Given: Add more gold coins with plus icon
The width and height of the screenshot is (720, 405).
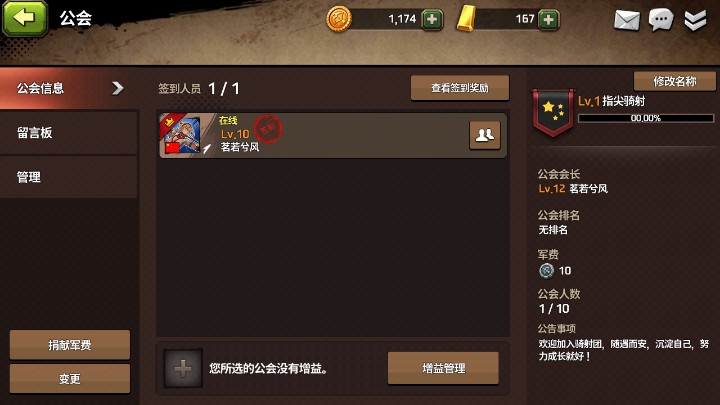Looking at the screenshot, I should (x=432, y=20).
